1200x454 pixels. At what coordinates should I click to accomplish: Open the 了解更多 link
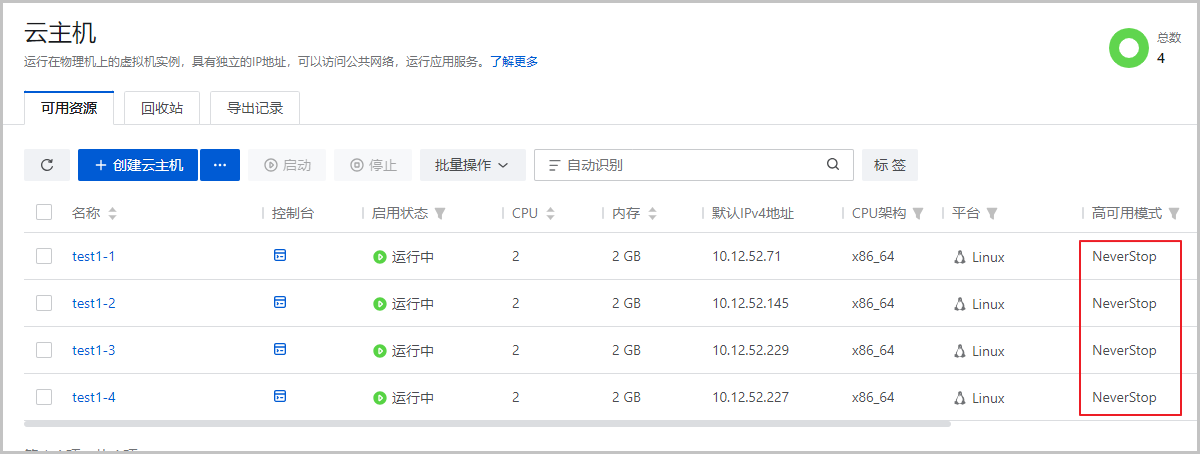pos(514,61)
